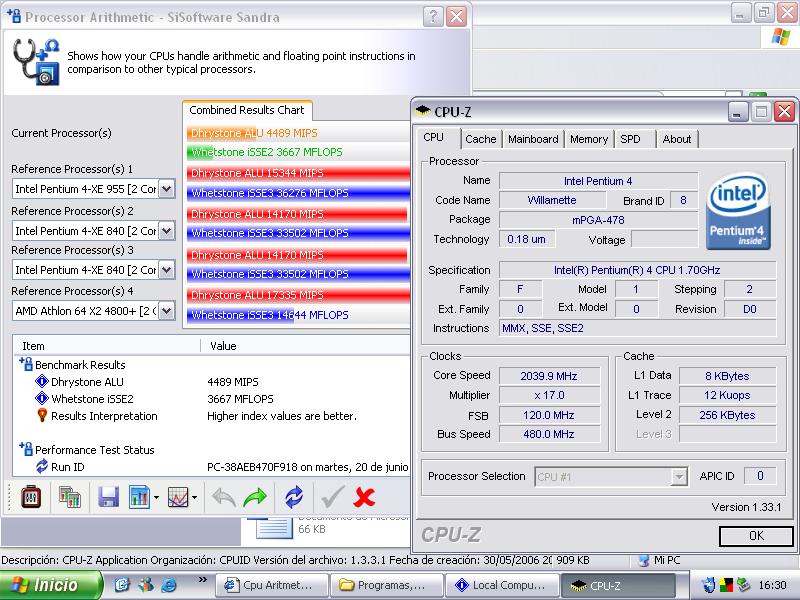The width and height of the screenshot is (800, 600).
Task: Click the Core Speed value field
Action: coord(548,376)
